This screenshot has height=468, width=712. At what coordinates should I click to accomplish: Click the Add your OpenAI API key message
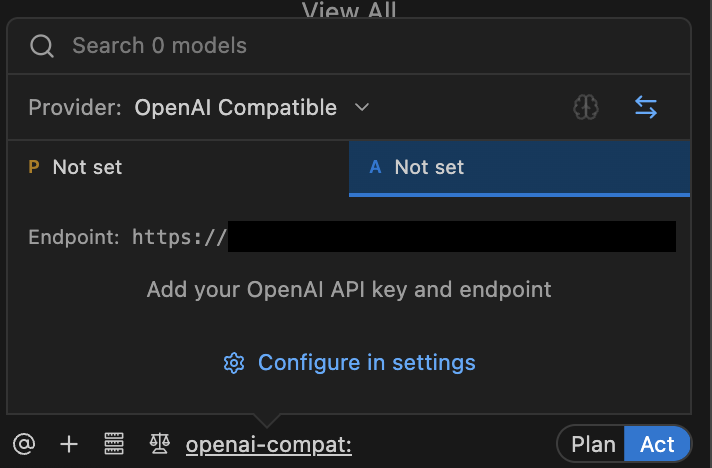(349, 290)
